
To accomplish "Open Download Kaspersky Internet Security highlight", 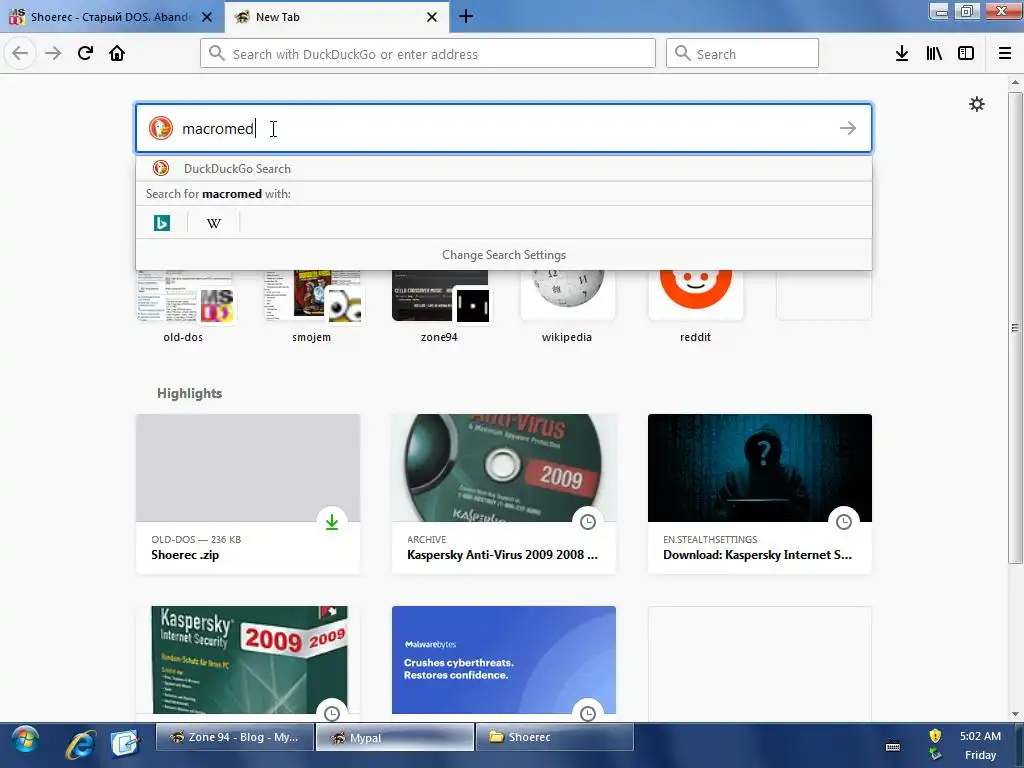I will 760,494.
